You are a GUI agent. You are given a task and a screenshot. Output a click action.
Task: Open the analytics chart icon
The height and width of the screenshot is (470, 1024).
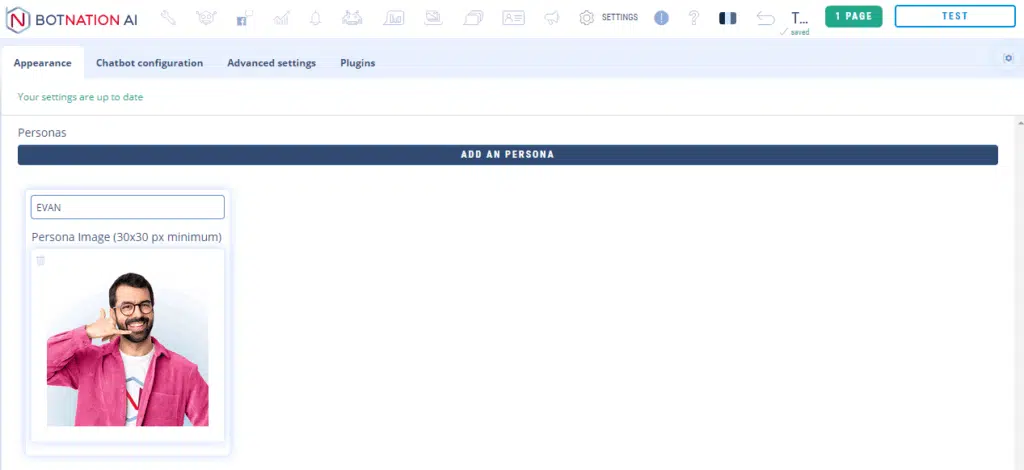(x=282, y=18)
